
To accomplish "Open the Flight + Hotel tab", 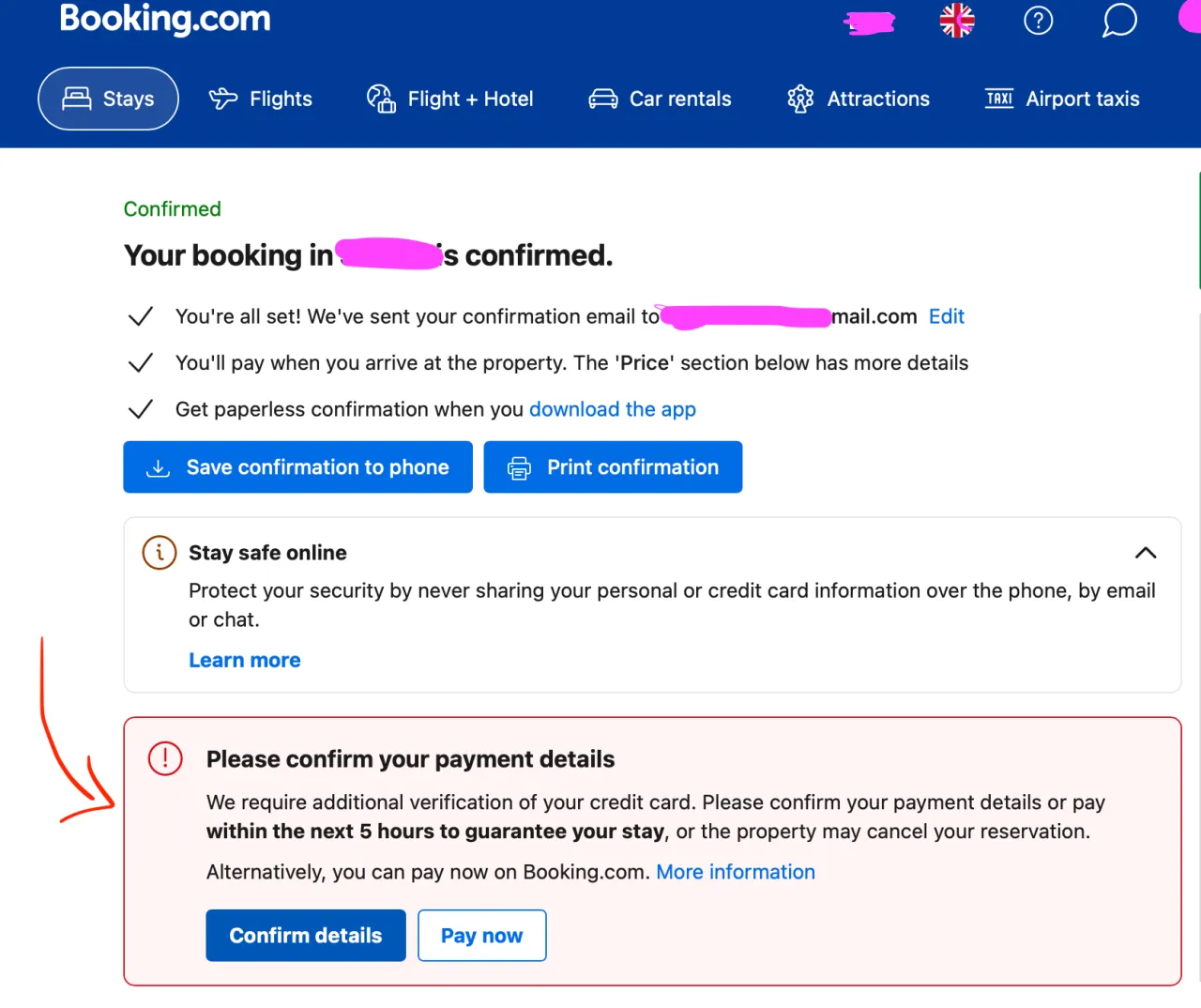I will click(x=450, y=99).
